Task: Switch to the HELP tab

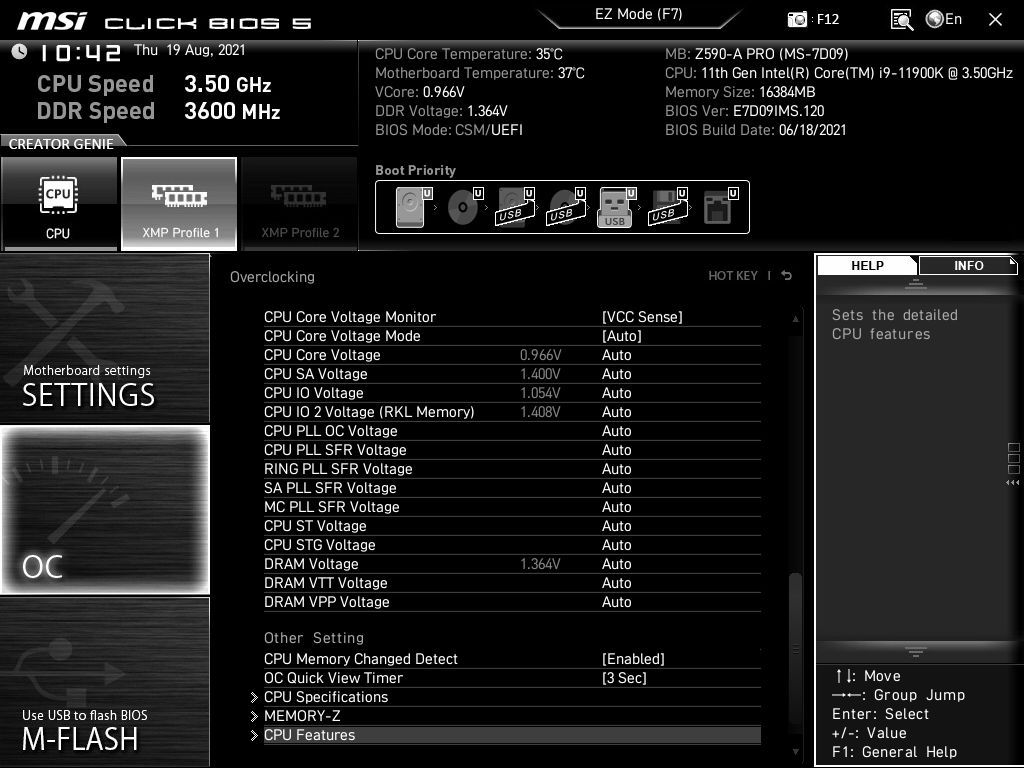Action: click(x=867, y=266)
